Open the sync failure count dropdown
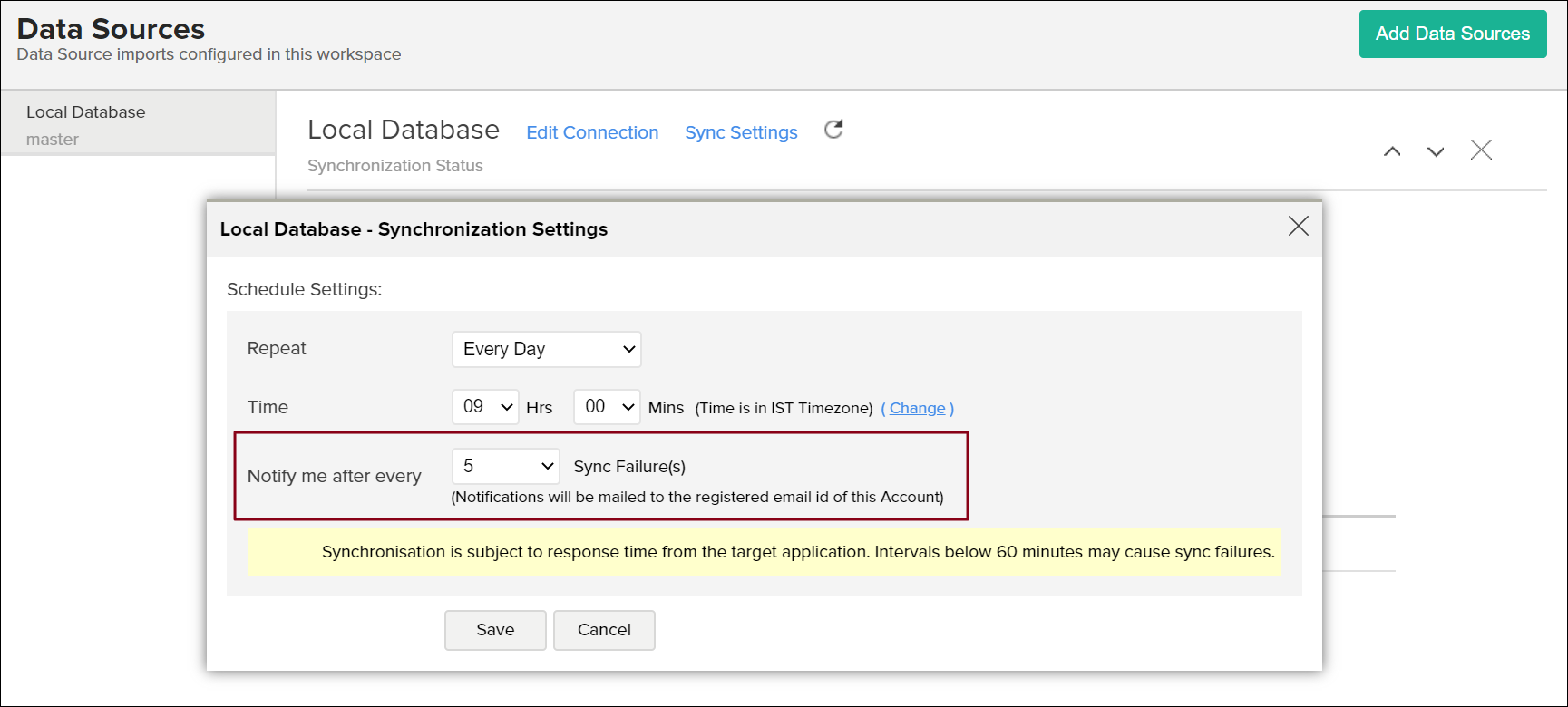Image resolution: width=1568 pixels, height=707 pixels. pyautogui.click(x=505, y=466)
